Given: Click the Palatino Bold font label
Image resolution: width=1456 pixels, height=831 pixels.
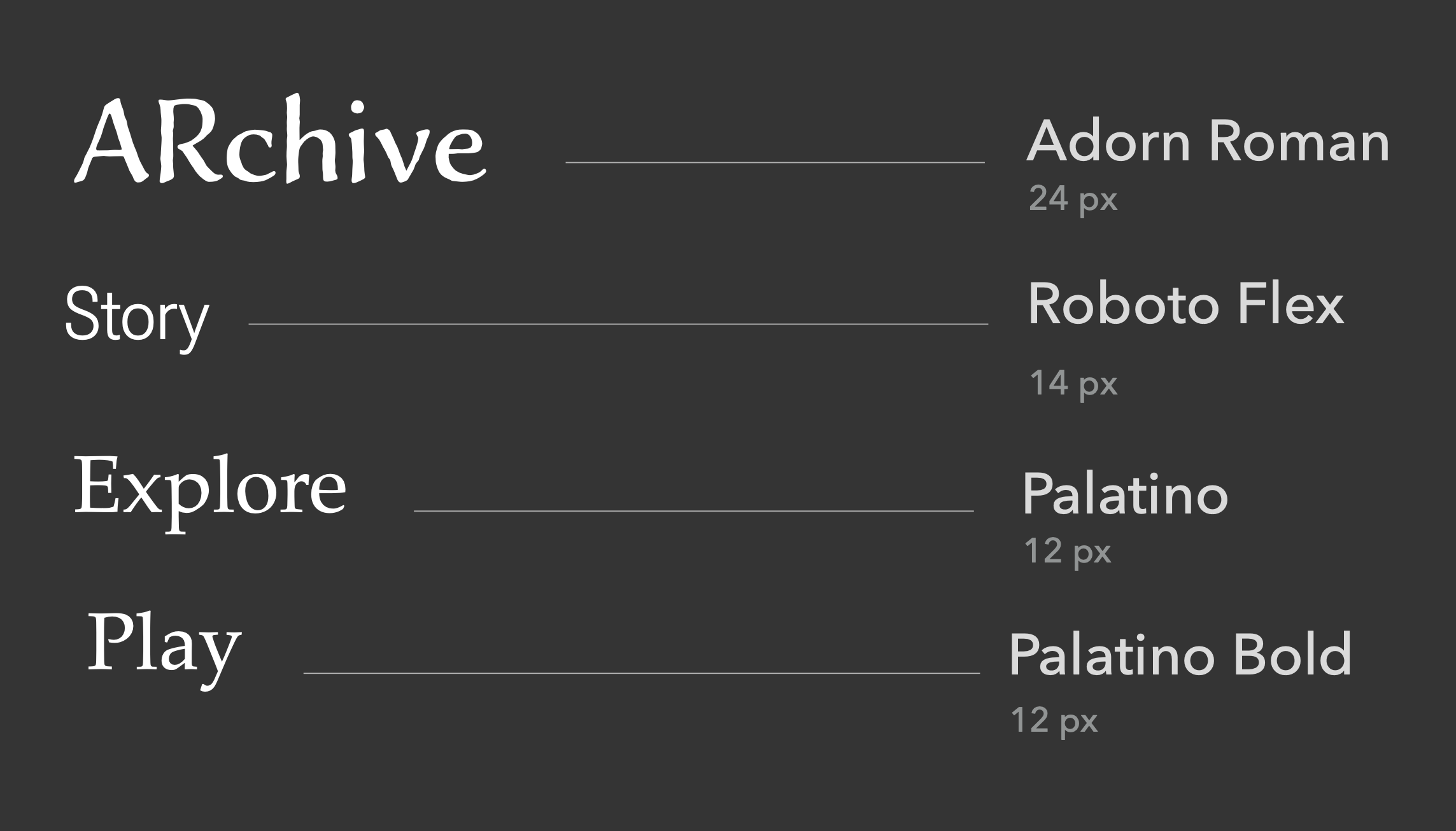Looking at the screenshot, I should (1180, 655).
